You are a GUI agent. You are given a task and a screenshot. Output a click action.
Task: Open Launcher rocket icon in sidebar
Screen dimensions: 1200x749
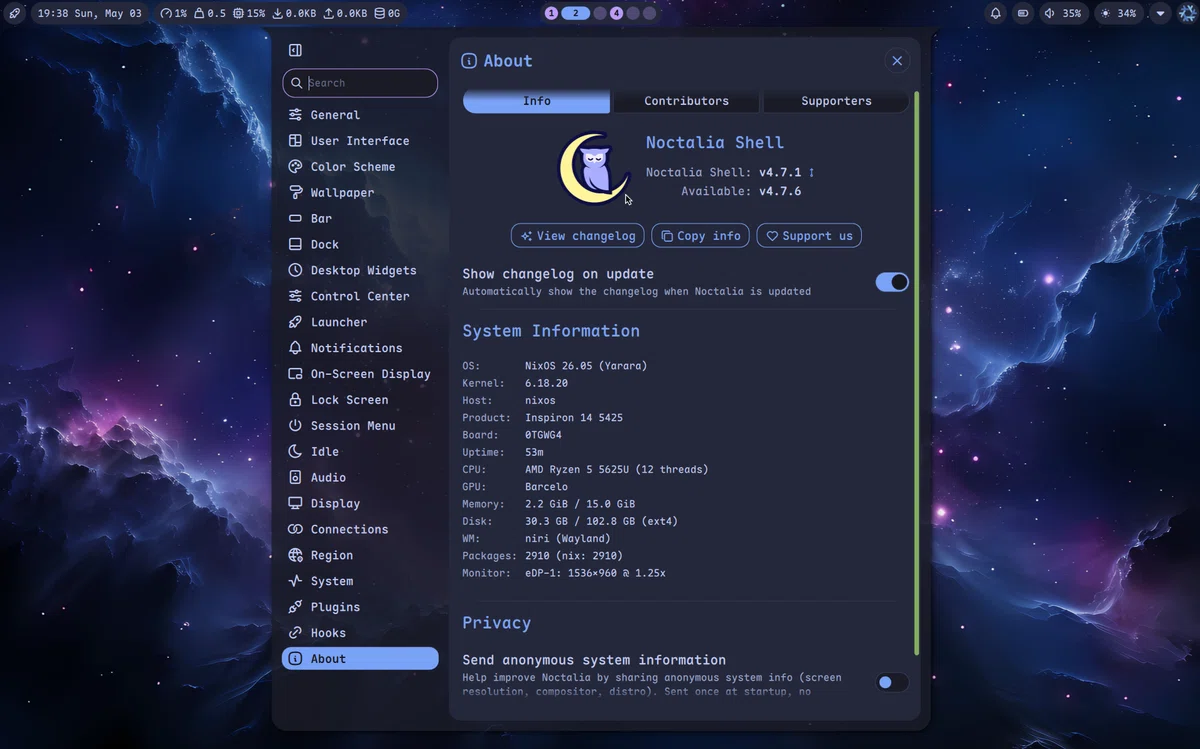click(x=295, y=322)
